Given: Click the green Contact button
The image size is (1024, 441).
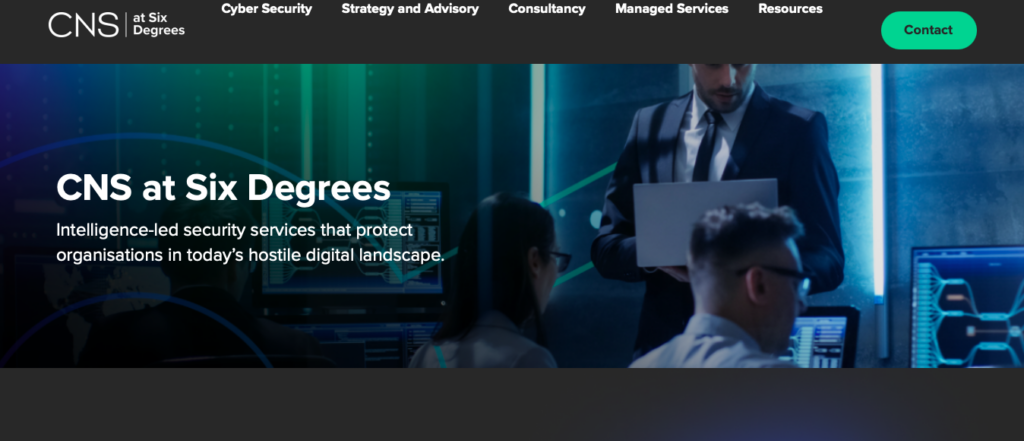Looking at the screenshot, I should pyautogui.click(x=929, y=30).
